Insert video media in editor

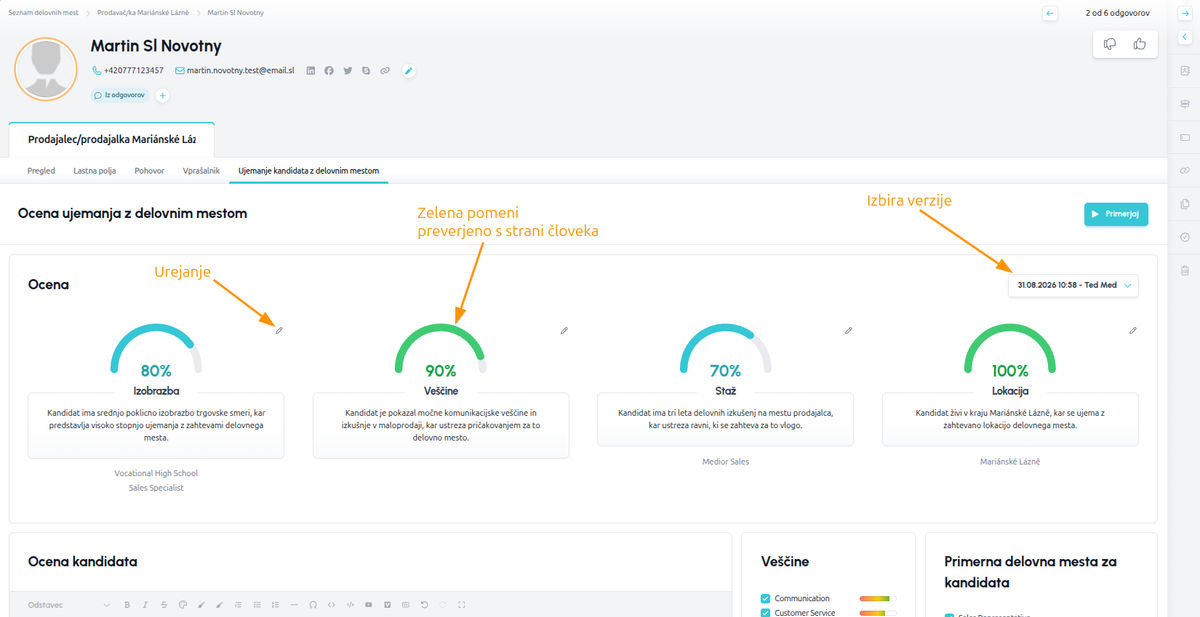pyautogui.click(x=369, y=605)
